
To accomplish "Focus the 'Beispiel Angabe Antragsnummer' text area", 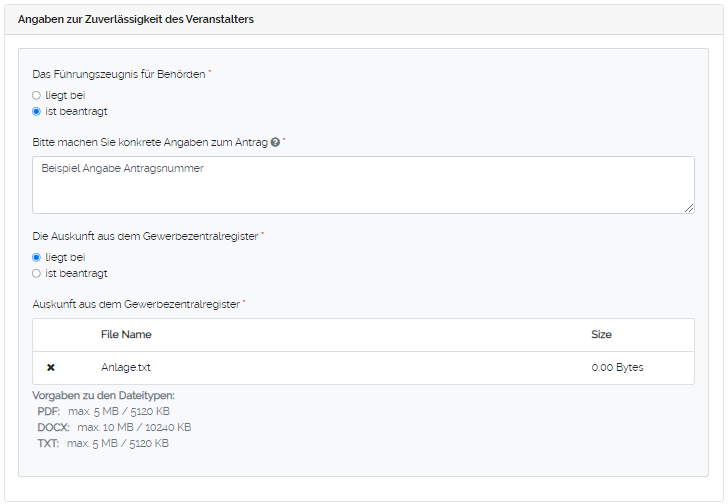I will [363, 185].
